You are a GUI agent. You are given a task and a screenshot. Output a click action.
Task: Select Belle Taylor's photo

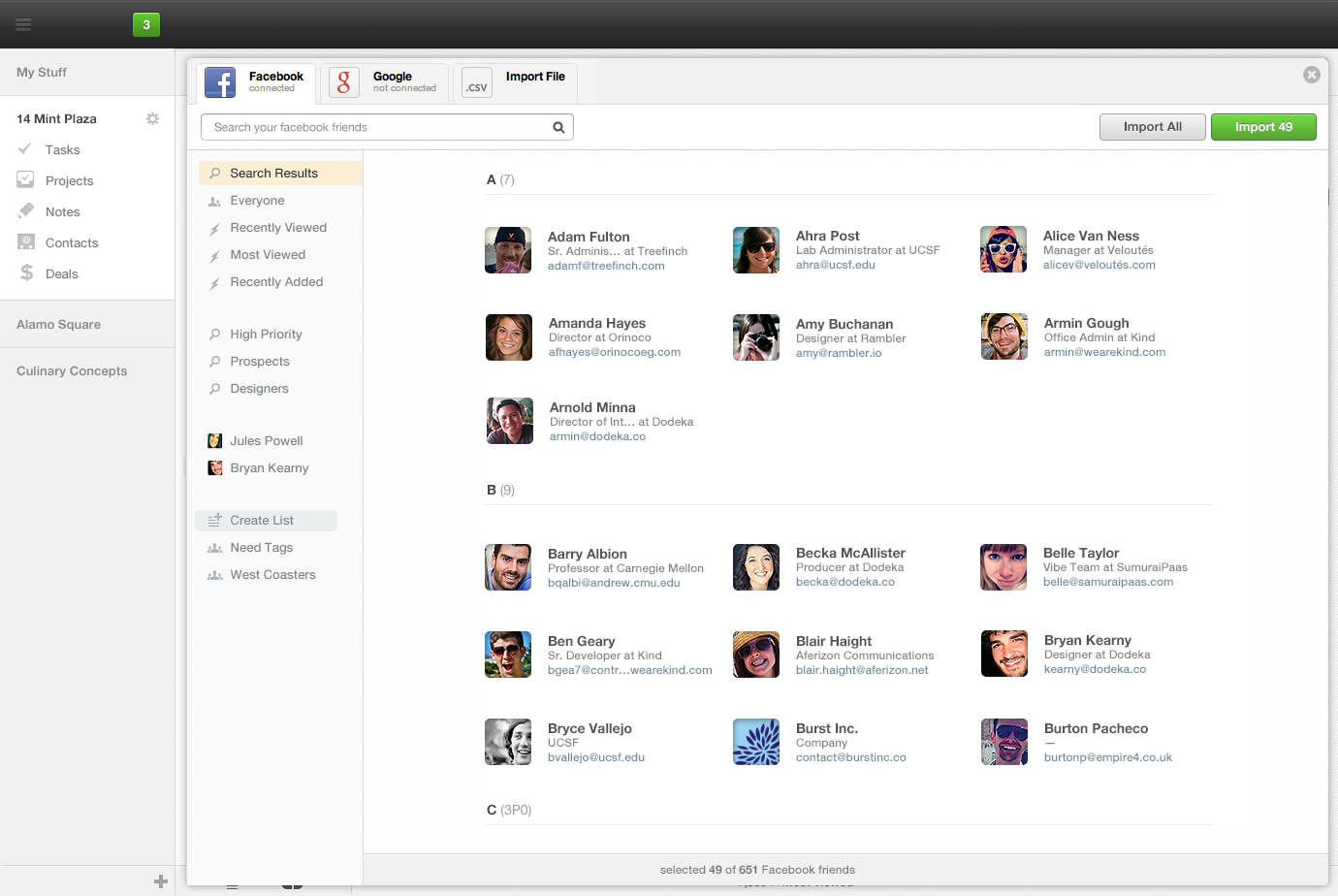pyautogui.click(x=1003, y=567)
